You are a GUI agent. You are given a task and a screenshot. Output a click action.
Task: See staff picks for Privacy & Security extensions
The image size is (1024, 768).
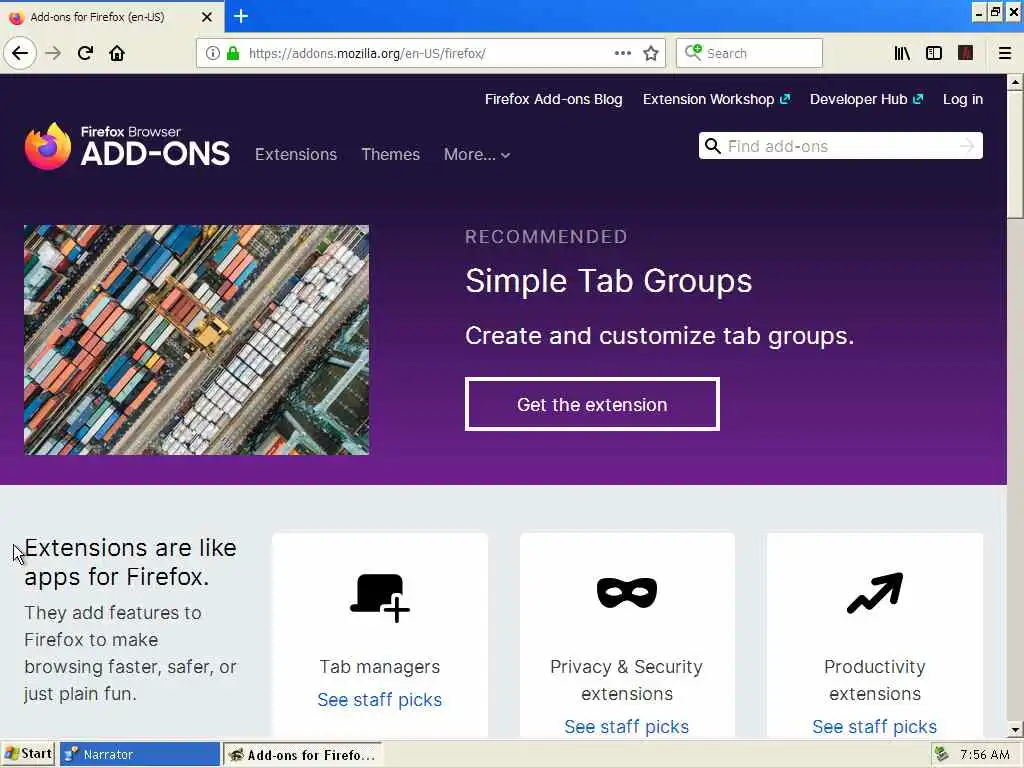click(x=626, y=726)
